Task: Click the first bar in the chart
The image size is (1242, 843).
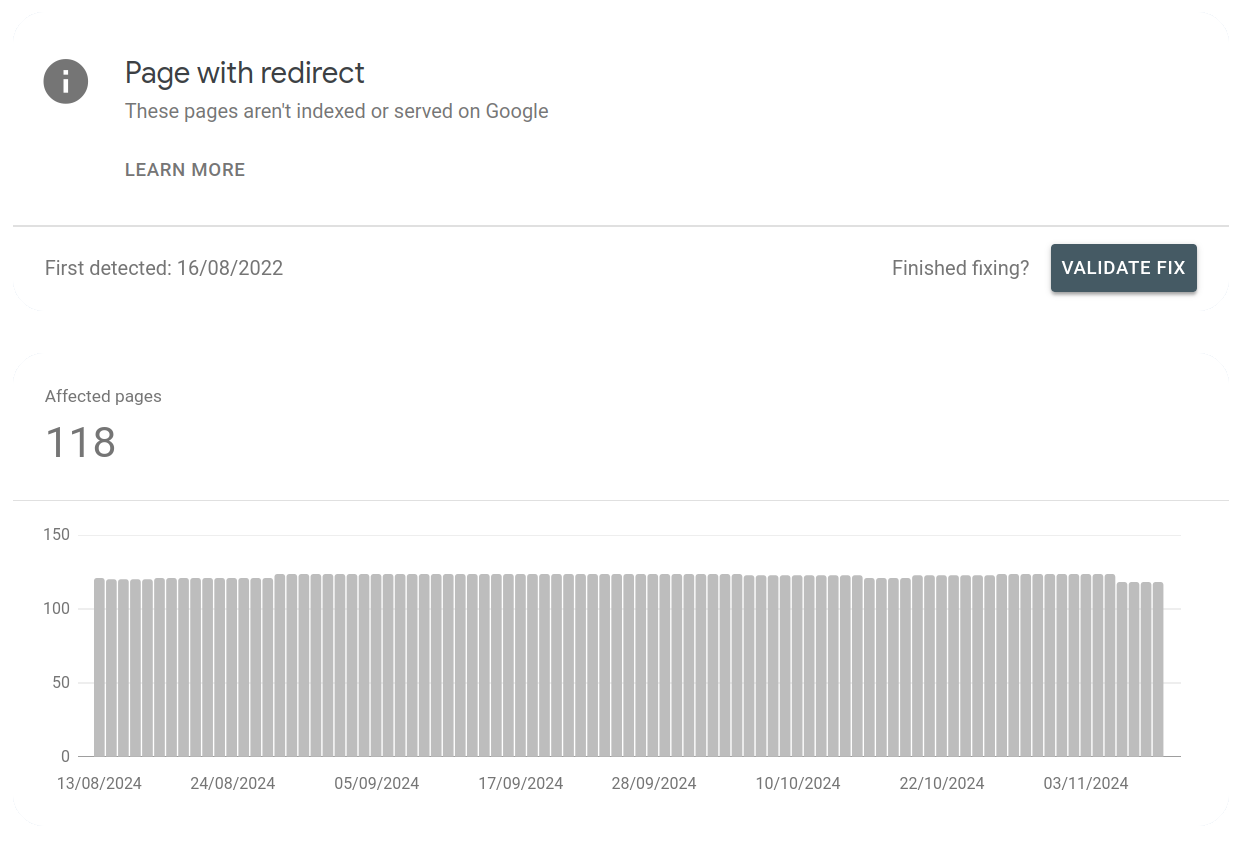Action: [100, 667]
